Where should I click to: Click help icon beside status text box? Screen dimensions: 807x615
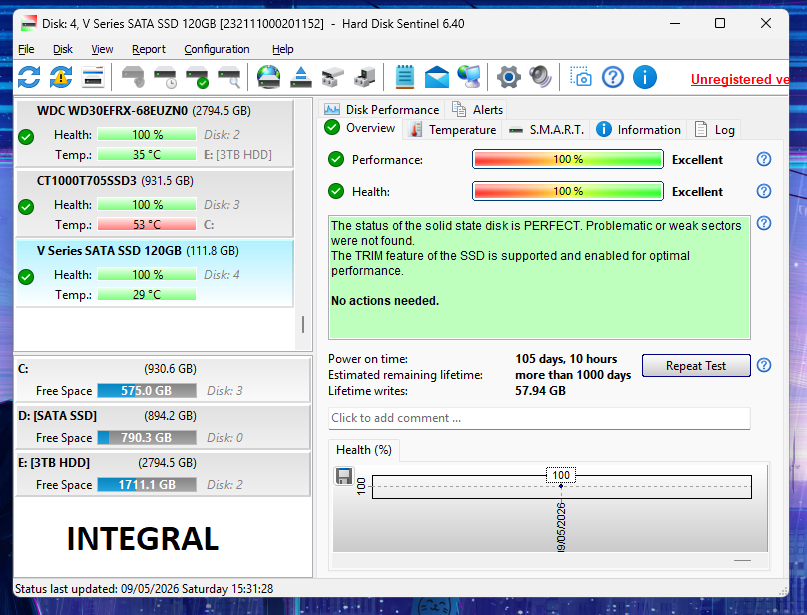click(764, 223)
